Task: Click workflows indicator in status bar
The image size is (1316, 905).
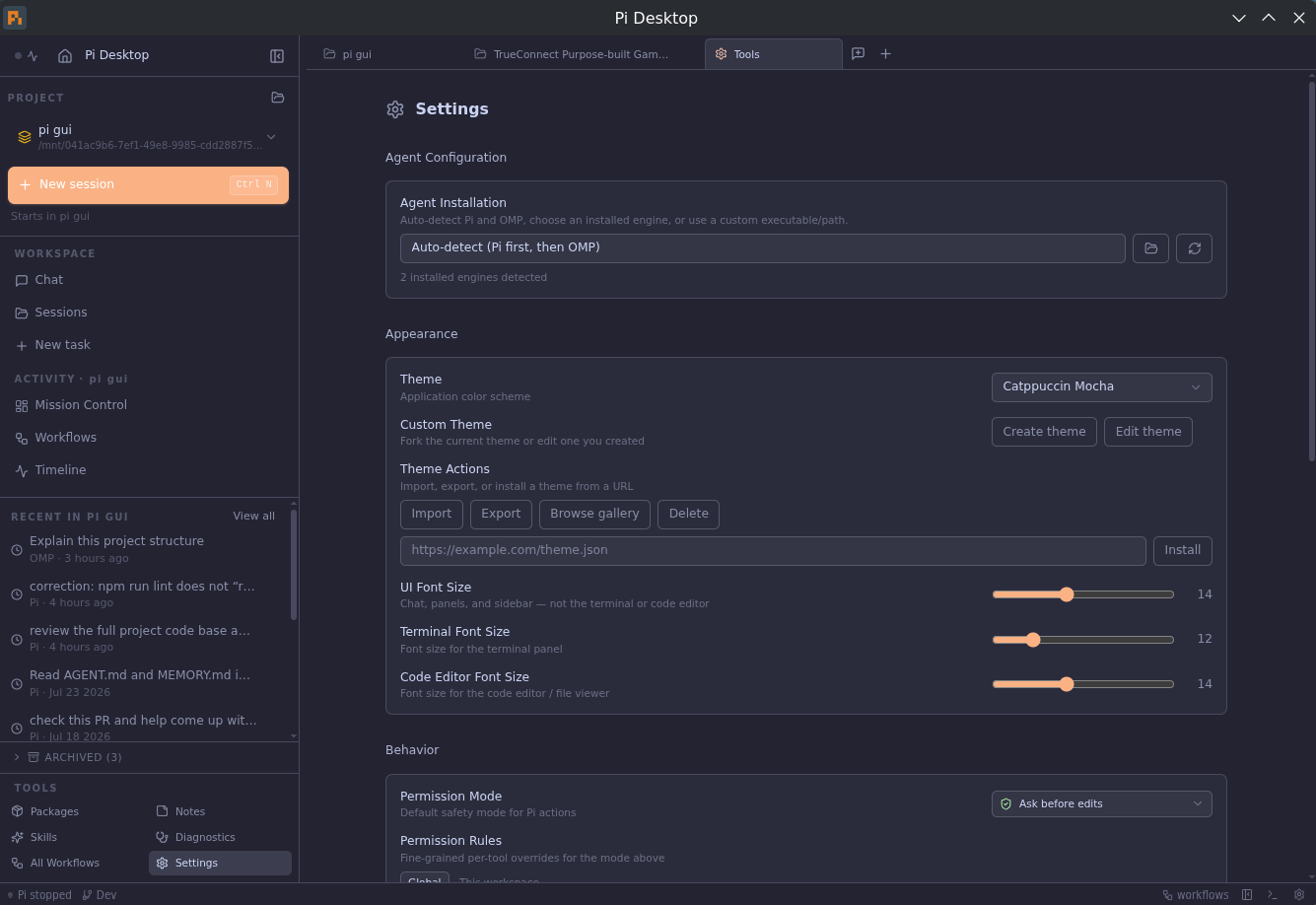Action: 1196,895
